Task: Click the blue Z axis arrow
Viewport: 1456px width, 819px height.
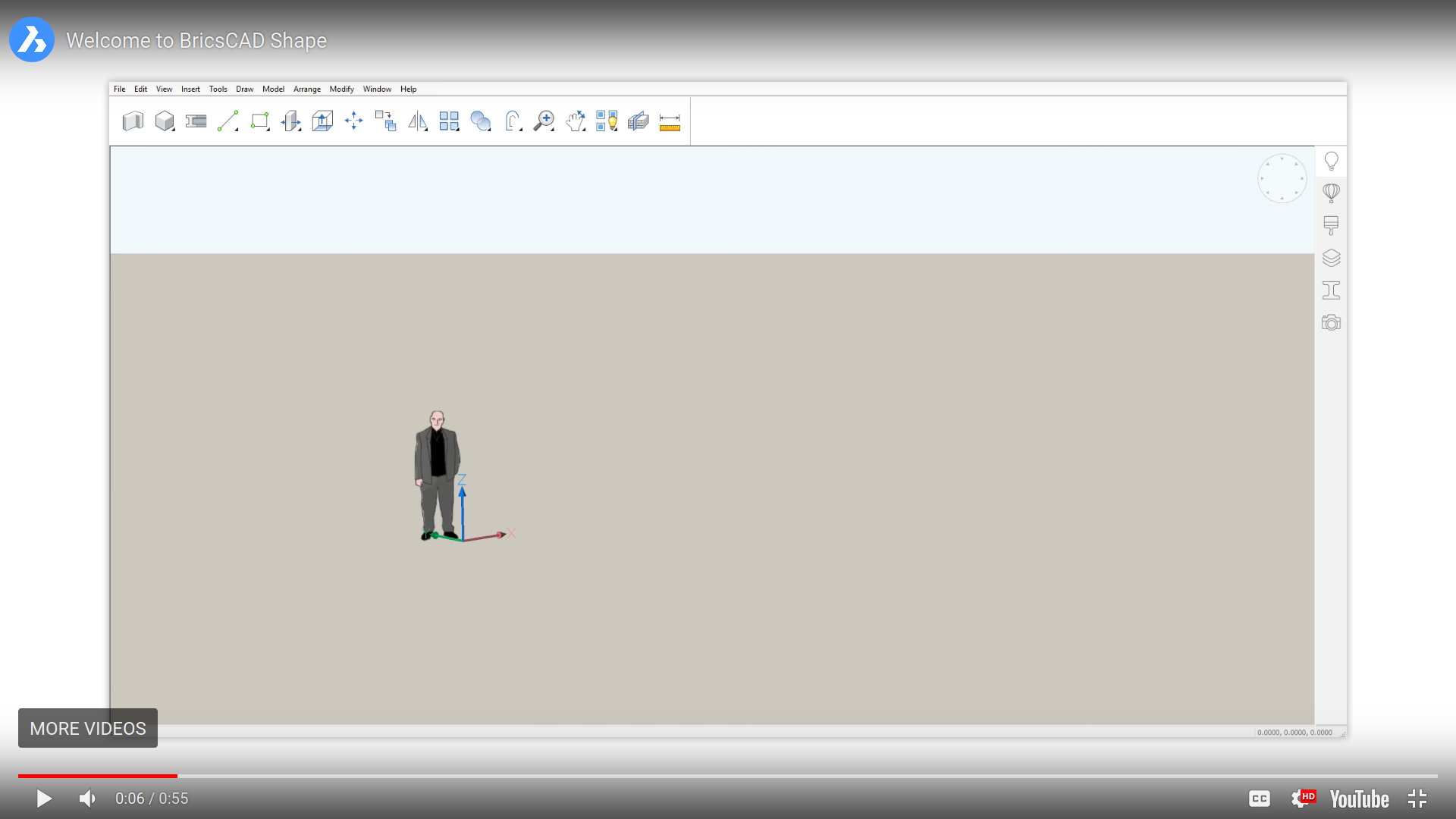Action: tap(462, 513)
